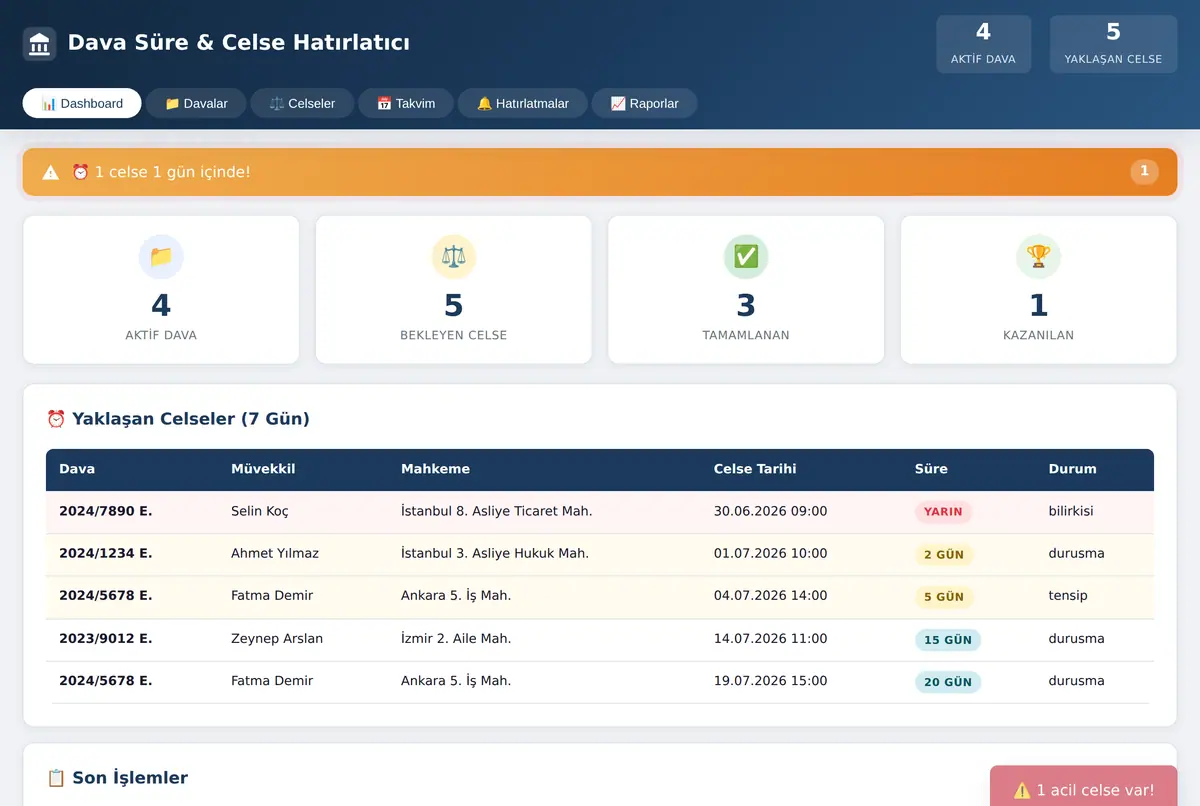Click the green checkmark icon above Tamamlanan
The width and height of the screenshot is (1200, 806).
tap(746, 257)
